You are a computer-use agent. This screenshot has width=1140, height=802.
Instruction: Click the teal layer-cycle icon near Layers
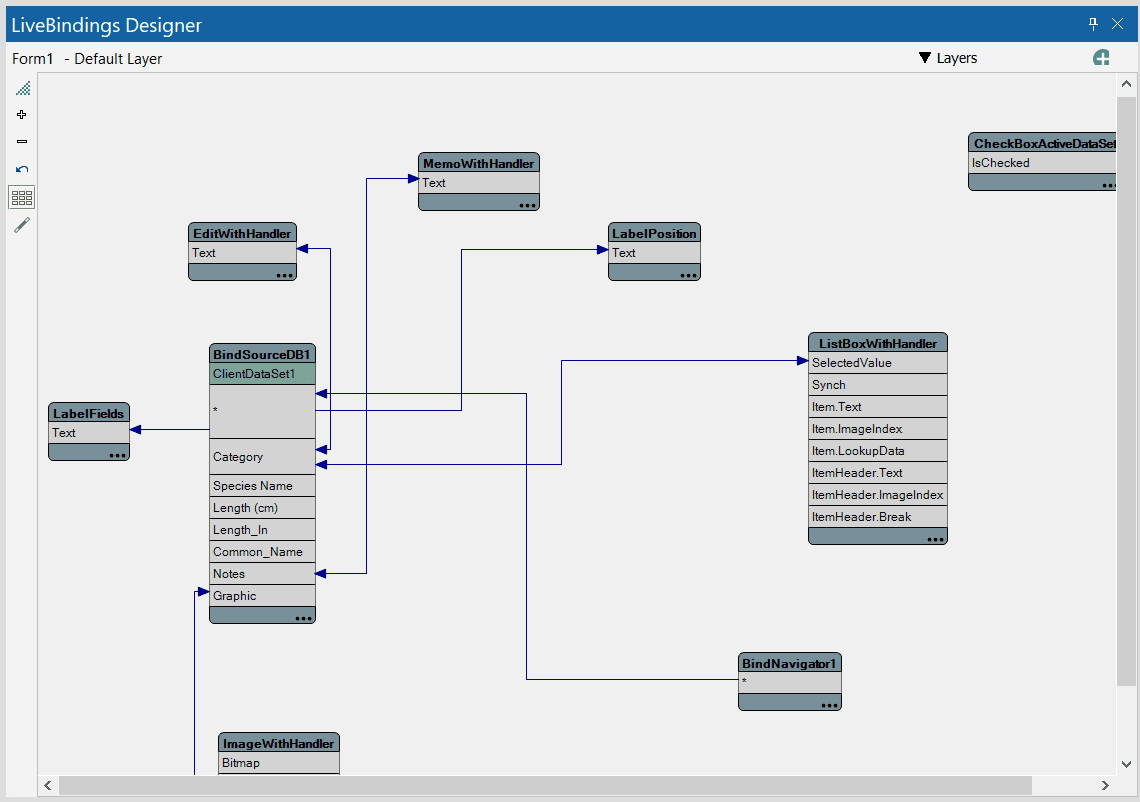1101,58
